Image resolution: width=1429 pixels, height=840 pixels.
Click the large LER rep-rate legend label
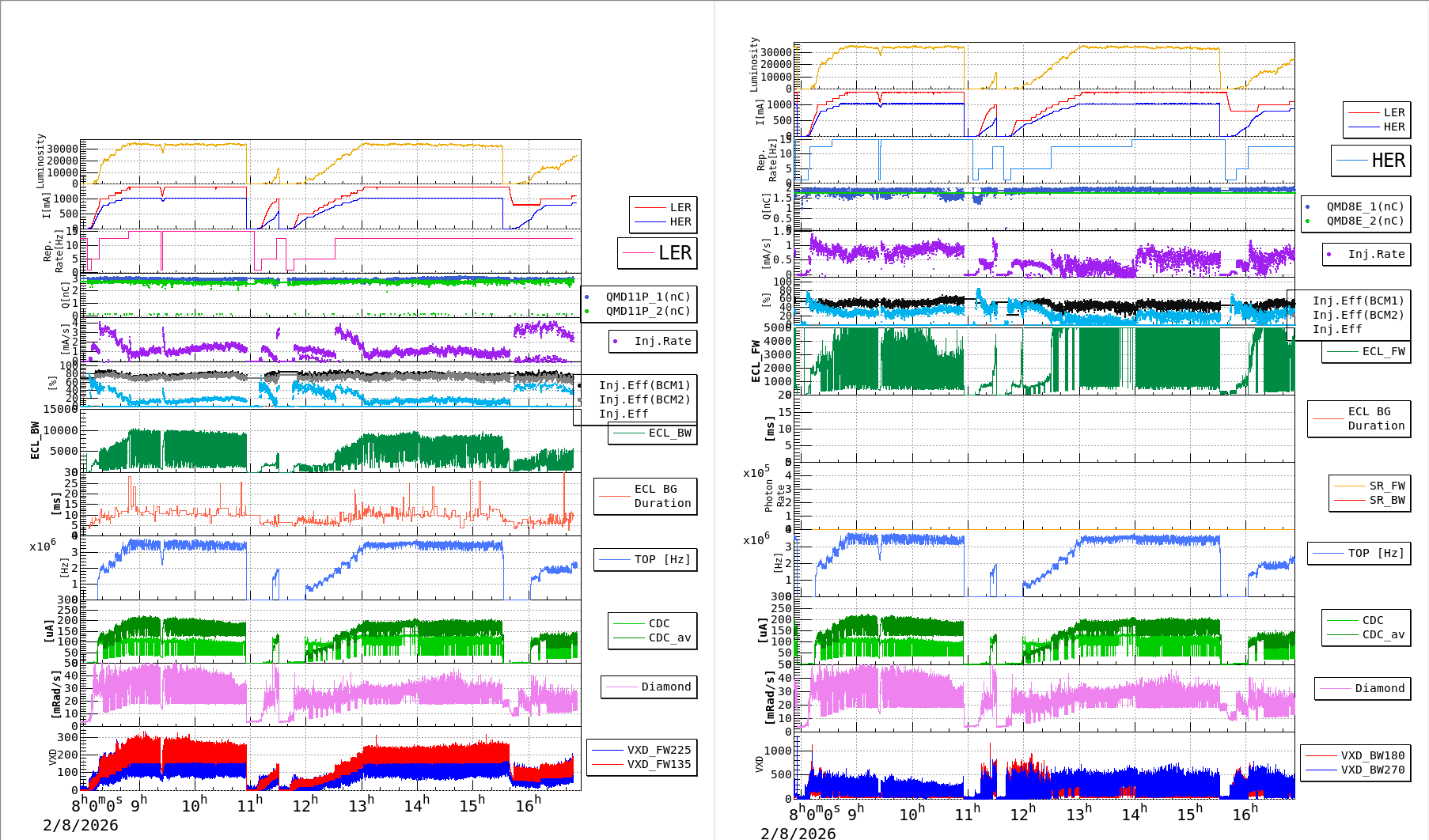(x=675, y=253)
